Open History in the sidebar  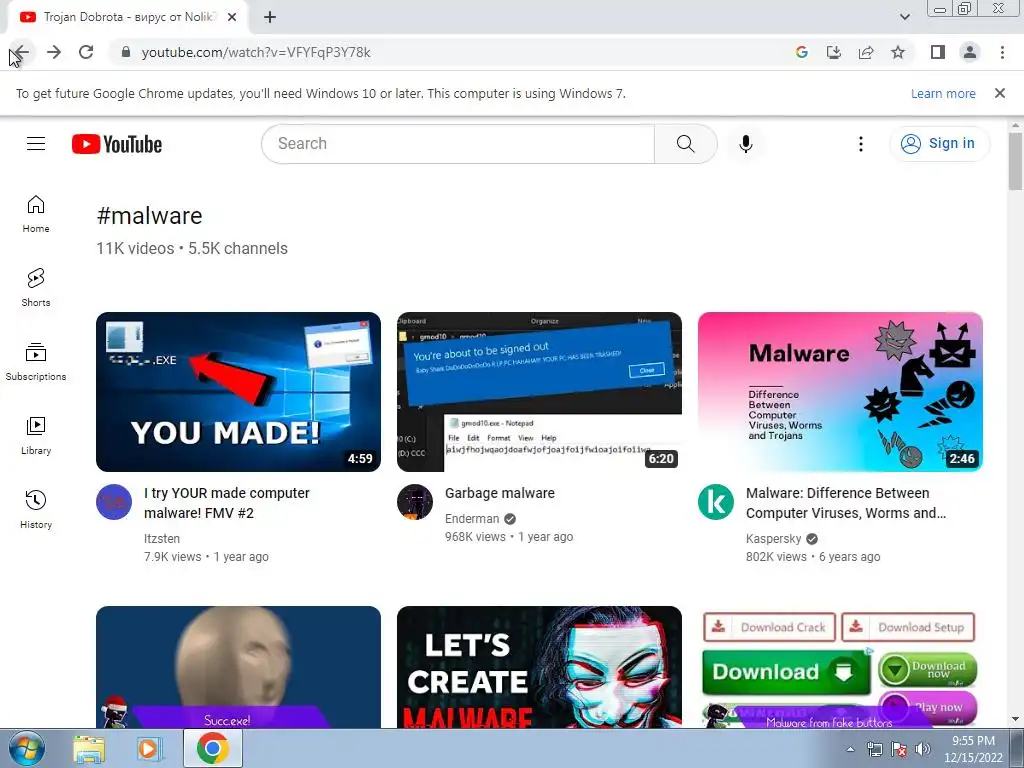[x=36, y=509]
